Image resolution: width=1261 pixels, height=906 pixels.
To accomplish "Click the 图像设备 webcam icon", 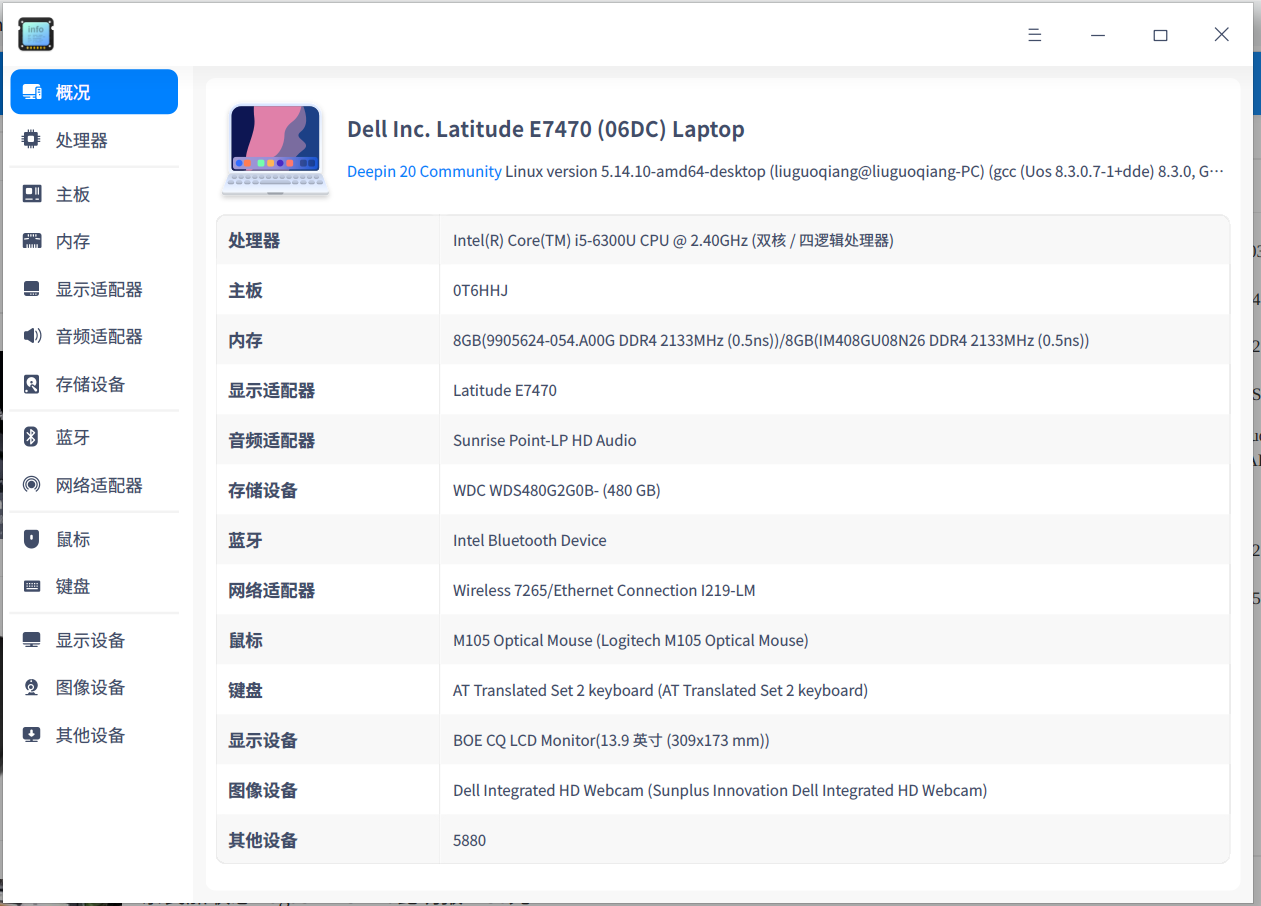I will pyautogui.click(x=32, y=687).
